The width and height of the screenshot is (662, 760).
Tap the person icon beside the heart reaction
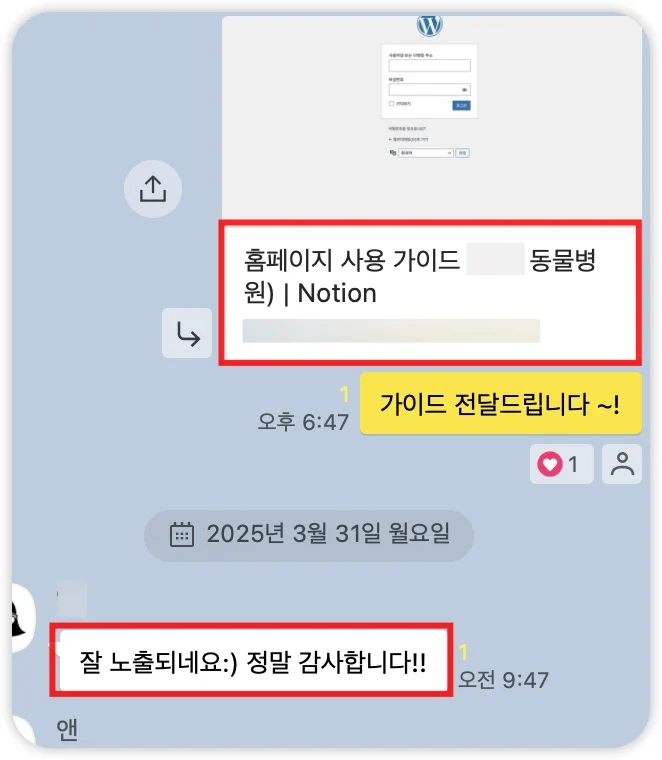pyautogui.click(x=622, y=464)
